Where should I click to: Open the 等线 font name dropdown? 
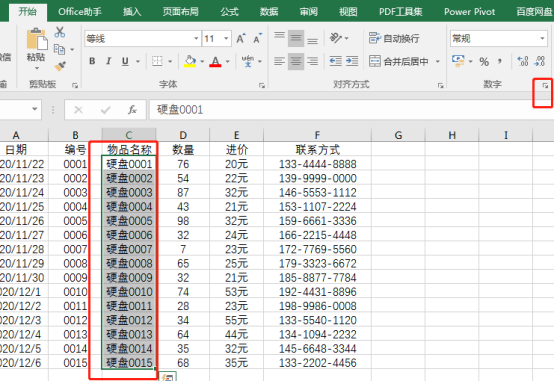(x=196, y=39)
